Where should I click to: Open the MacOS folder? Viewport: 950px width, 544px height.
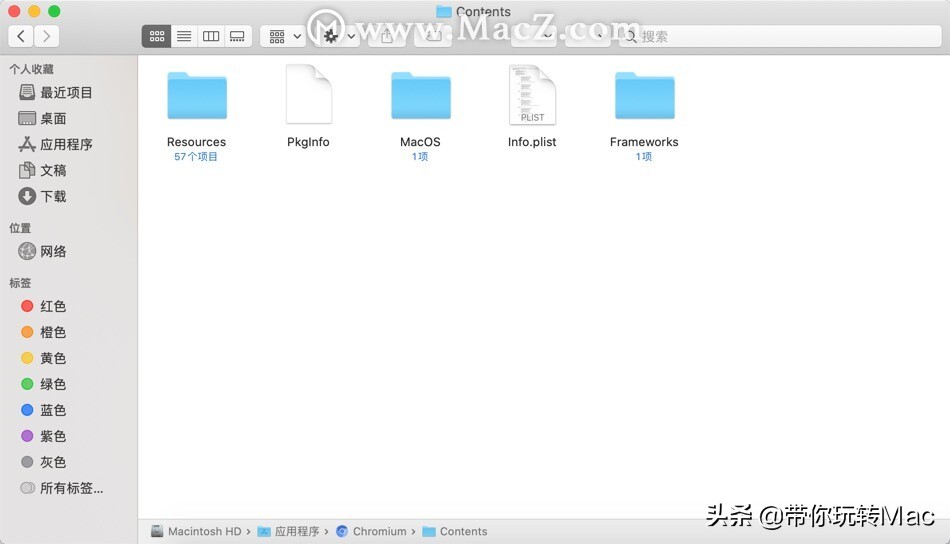pyautogui.click(x=420, y=95)
